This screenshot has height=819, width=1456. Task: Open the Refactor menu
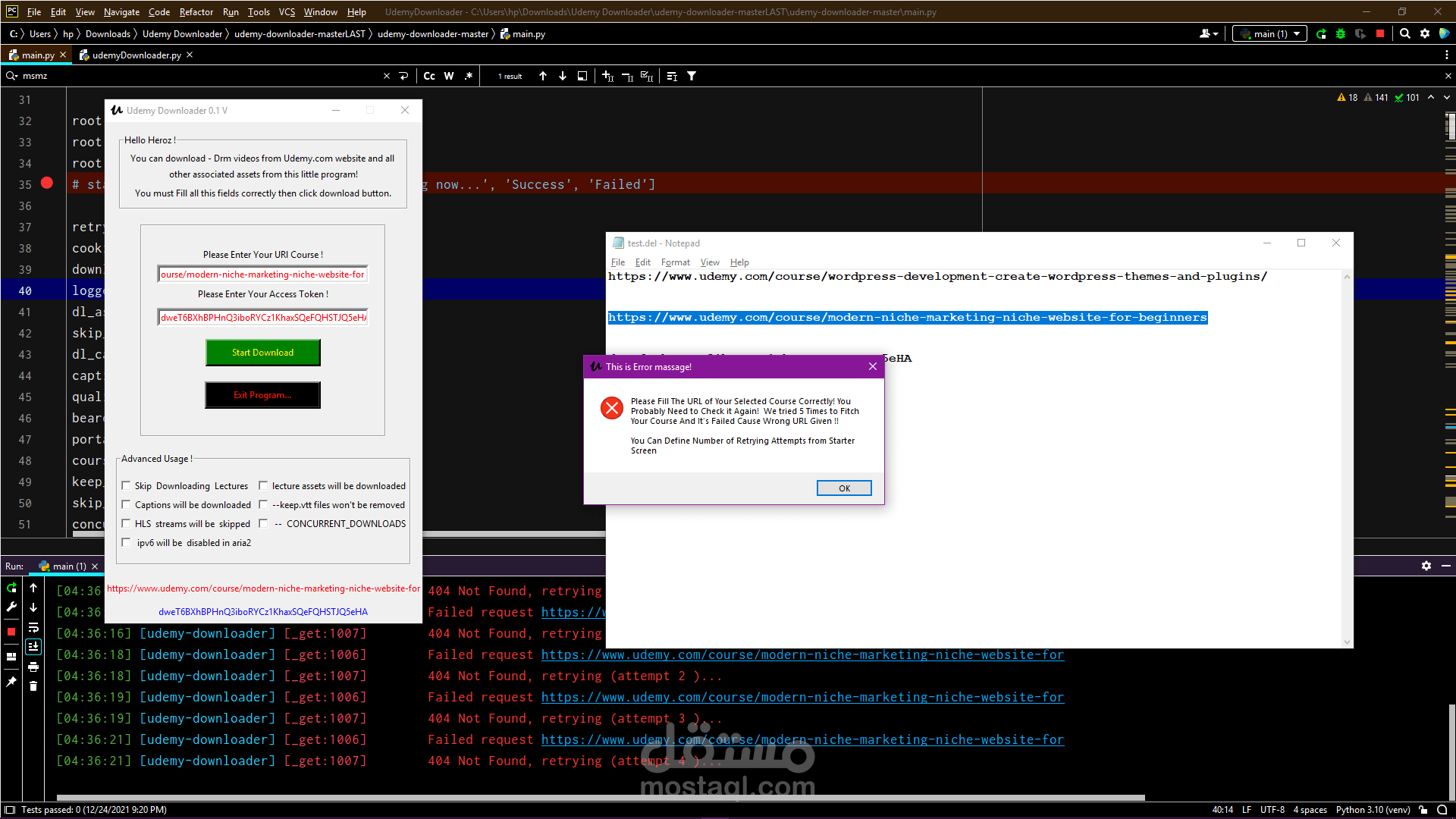tap(196, 12)
